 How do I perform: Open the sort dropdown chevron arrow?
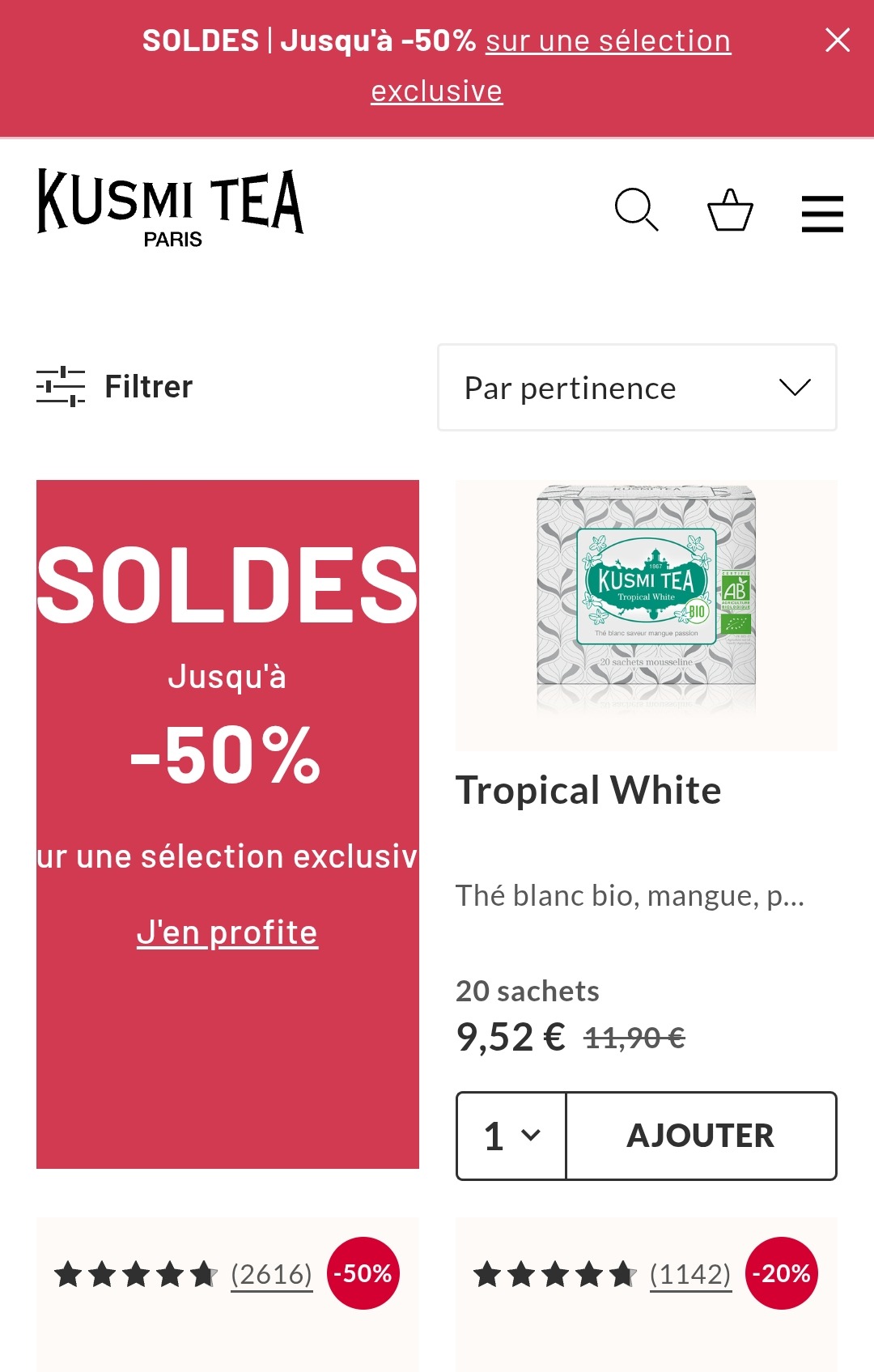click(x=797, y=388)
